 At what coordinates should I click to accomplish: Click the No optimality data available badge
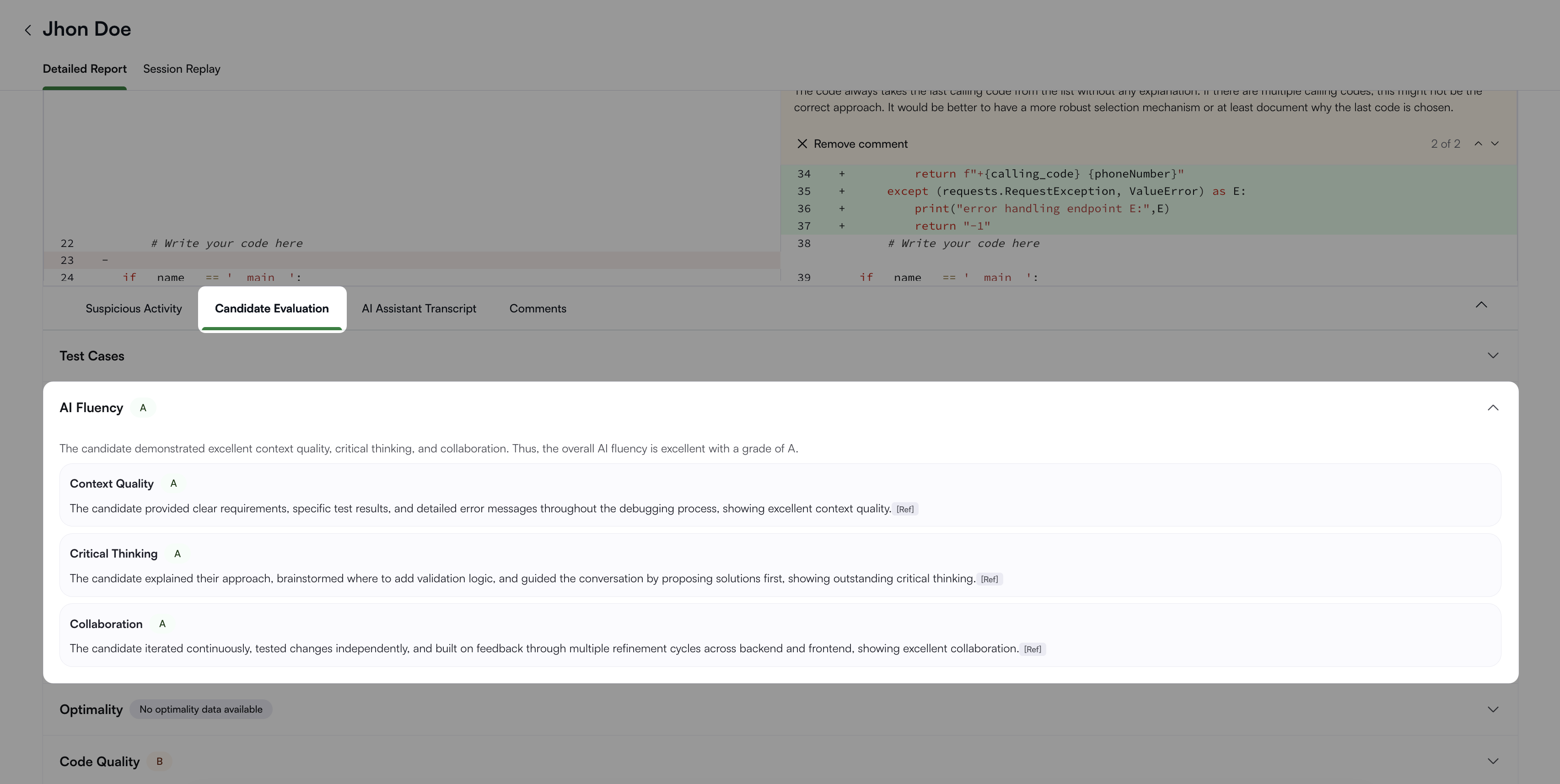coord(200,709)
